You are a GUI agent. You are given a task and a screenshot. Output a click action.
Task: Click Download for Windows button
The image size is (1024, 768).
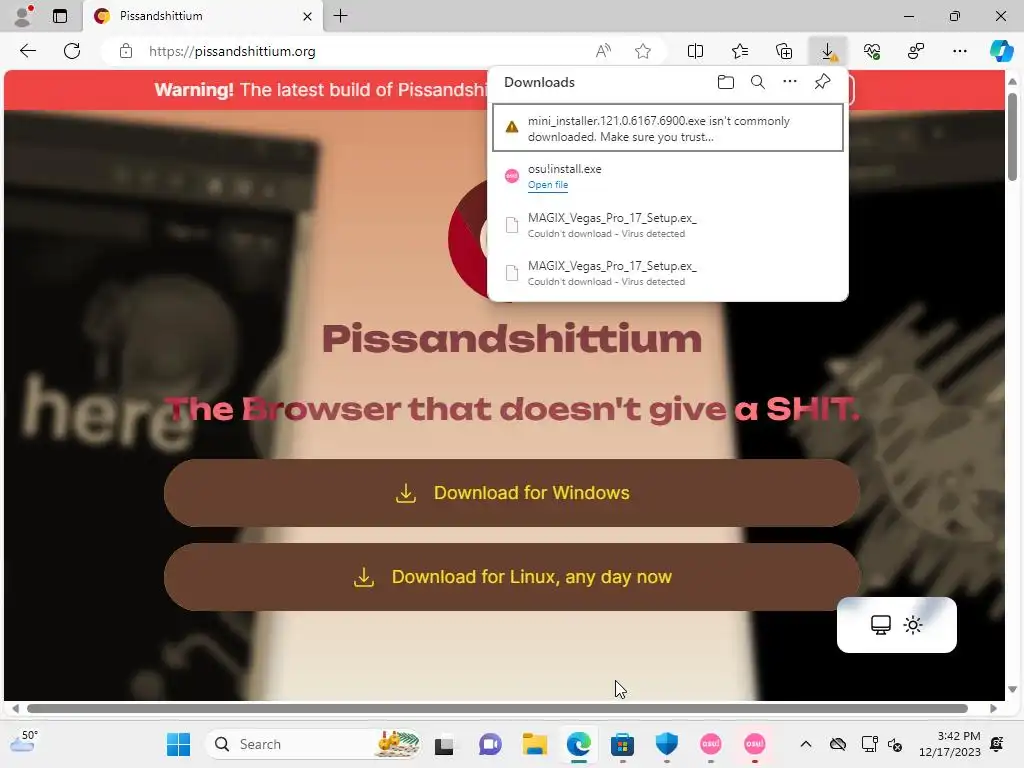point(512,493)
